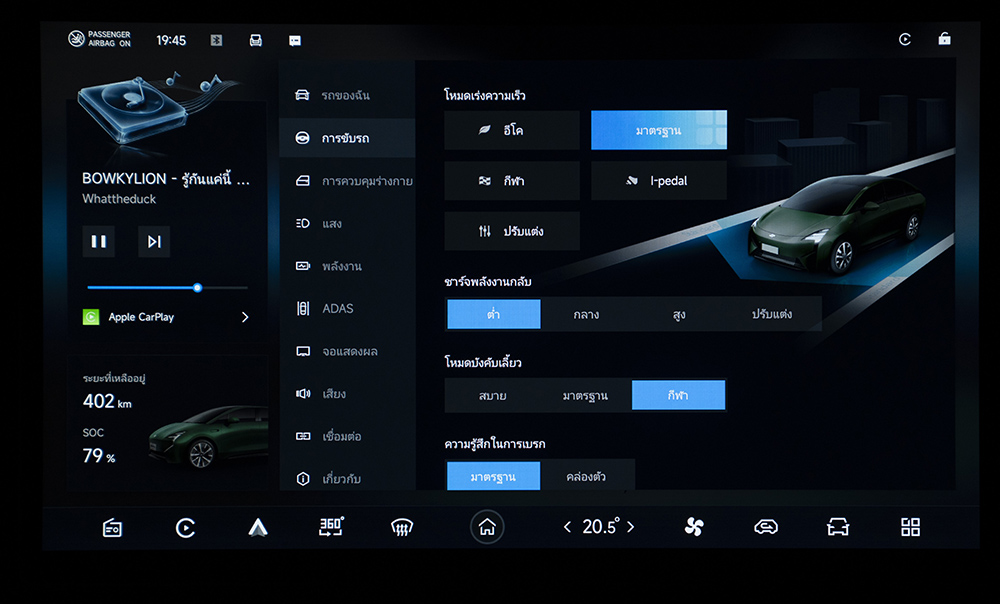Expand Apple CarPlay with the arrow
Viewport: 1000px width, 604px height.
(245, 317)
